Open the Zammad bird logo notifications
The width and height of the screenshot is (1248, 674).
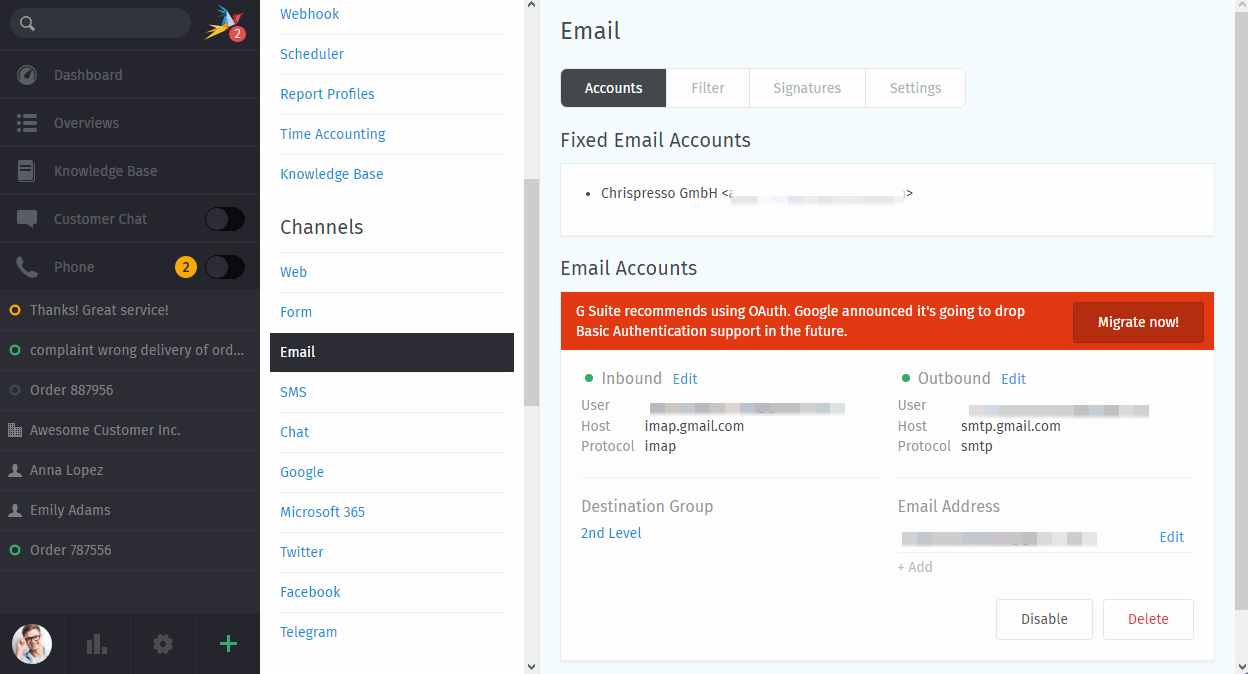point(224,23)
